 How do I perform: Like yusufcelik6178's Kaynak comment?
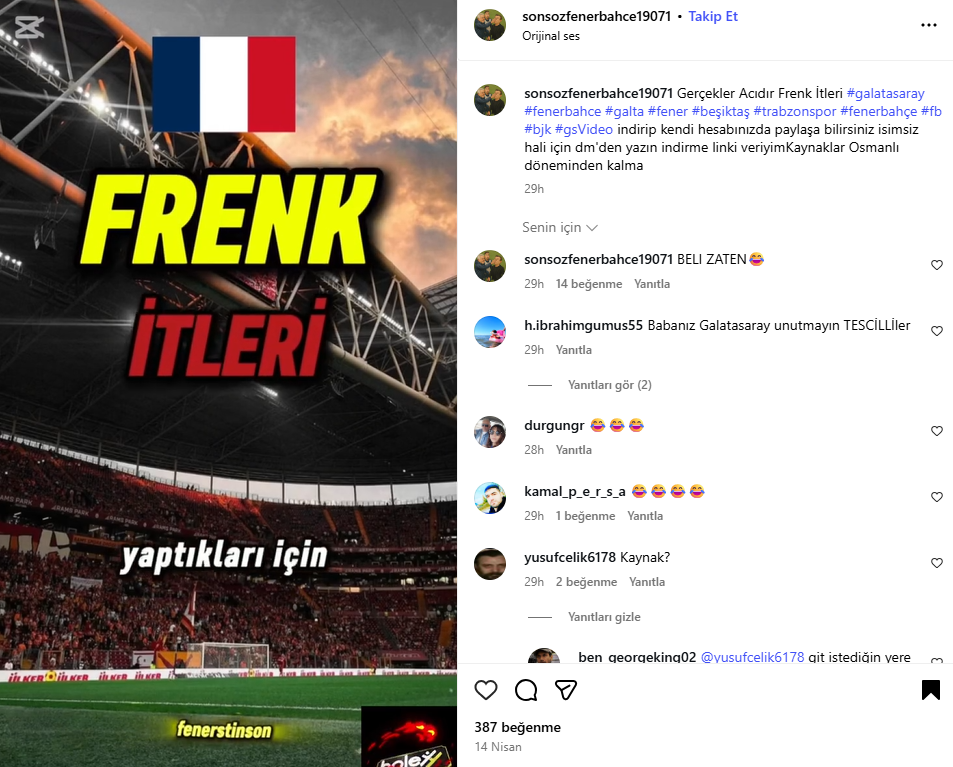[937, 563]
